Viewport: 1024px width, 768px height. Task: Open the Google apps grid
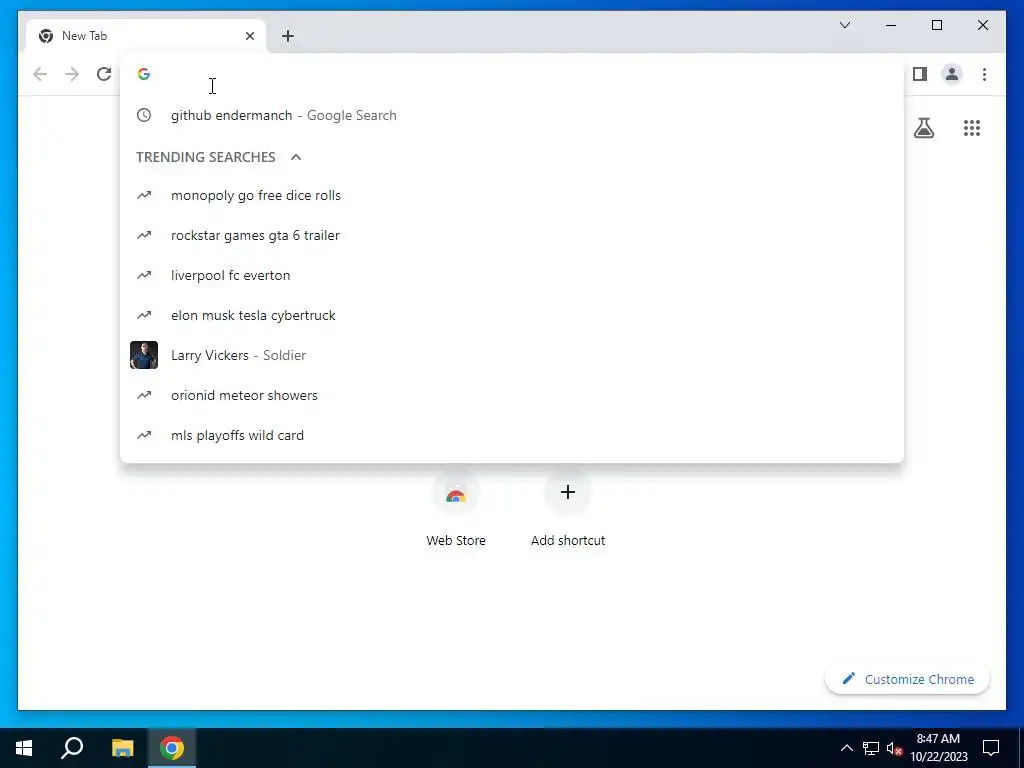(x=972, y=128)
